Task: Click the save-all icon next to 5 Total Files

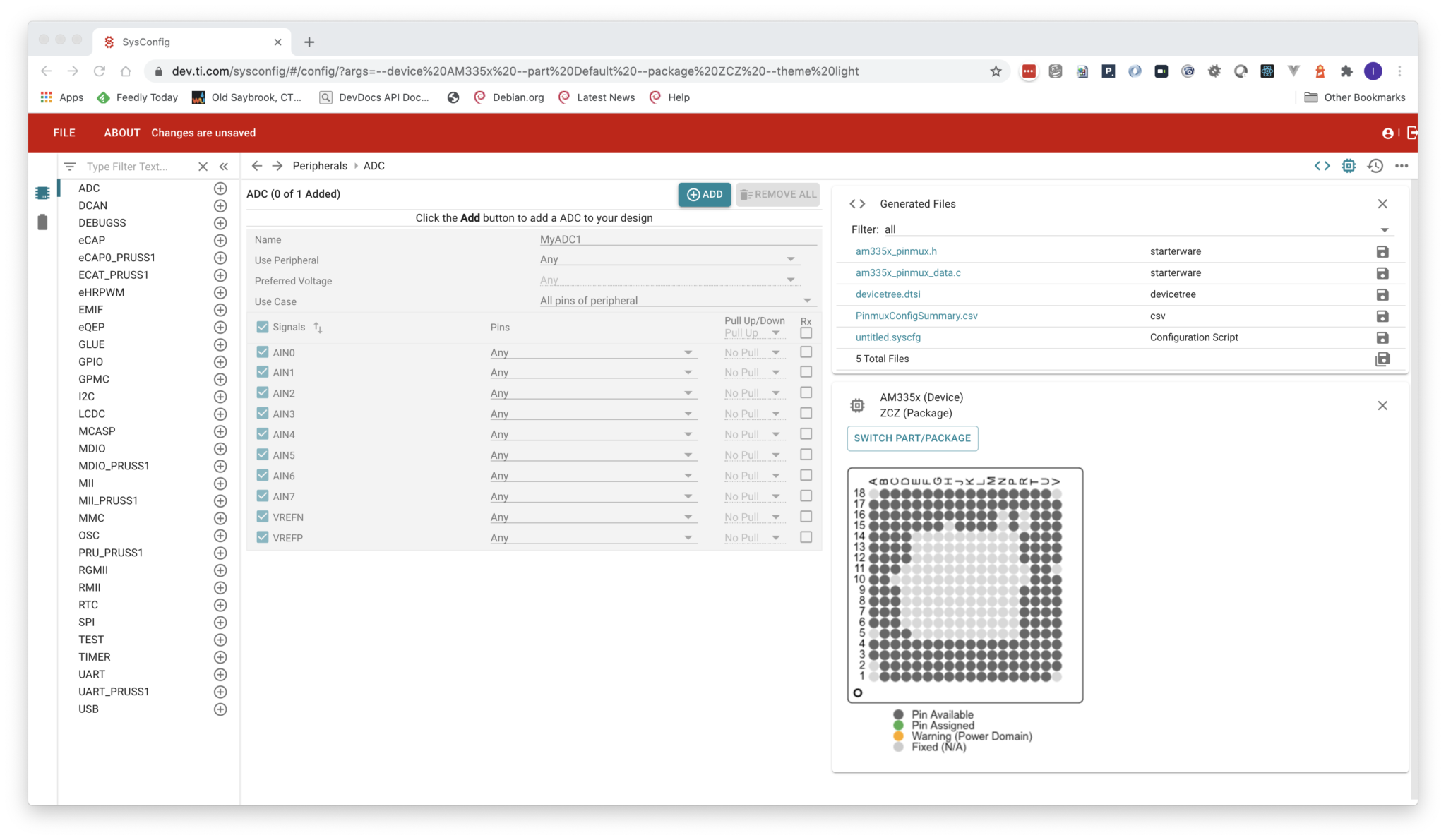Action: [x=1382, y=359]
